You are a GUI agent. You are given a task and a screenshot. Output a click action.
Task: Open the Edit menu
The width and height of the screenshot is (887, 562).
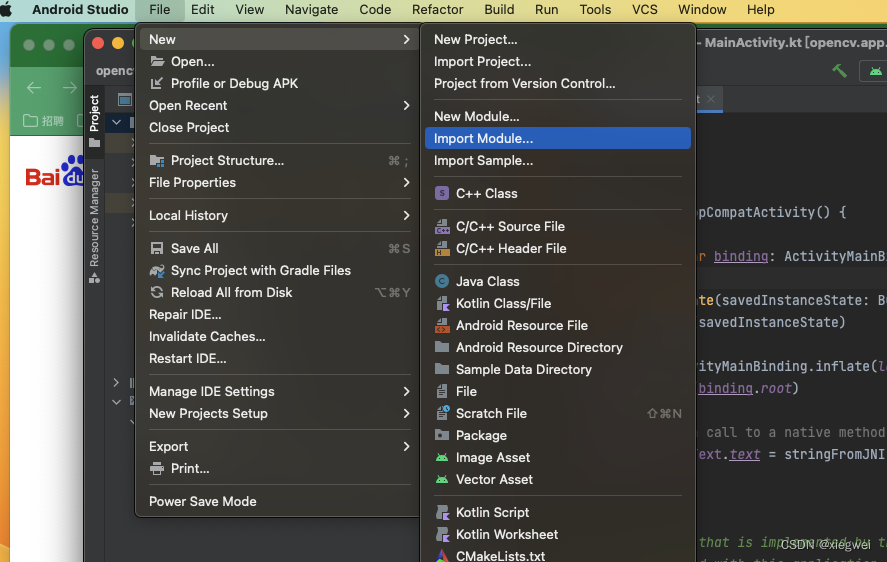(203, 10)
